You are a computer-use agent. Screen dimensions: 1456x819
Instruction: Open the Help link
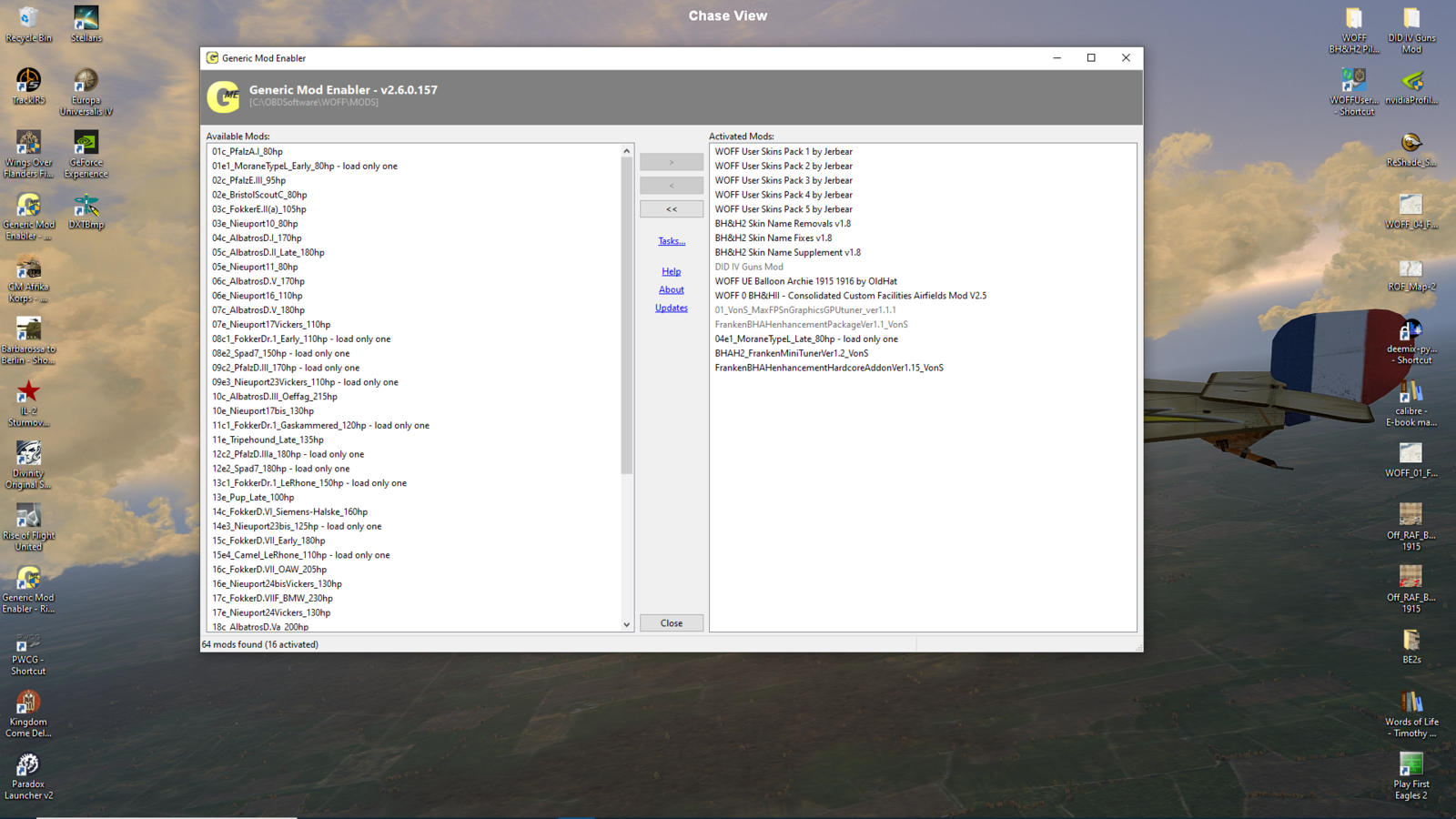click(672, 271)
